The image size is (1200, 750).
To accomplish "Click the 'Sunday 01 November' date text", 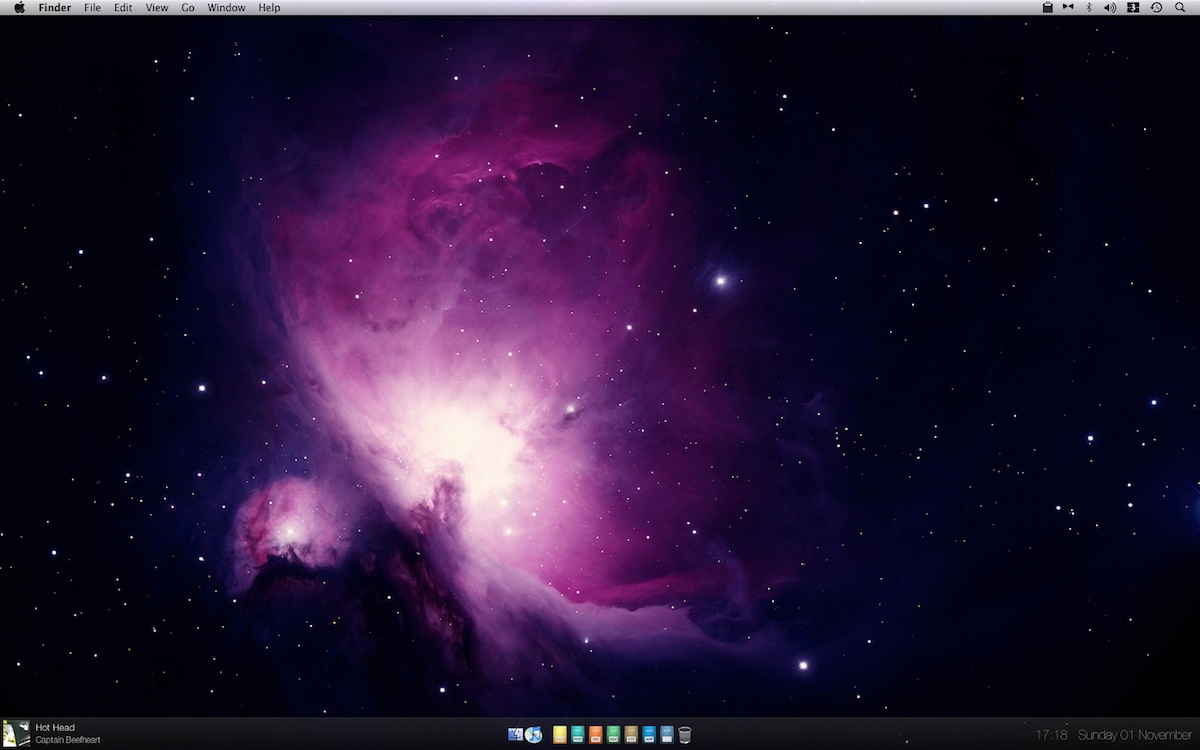I will click(x=1135, y=735).
